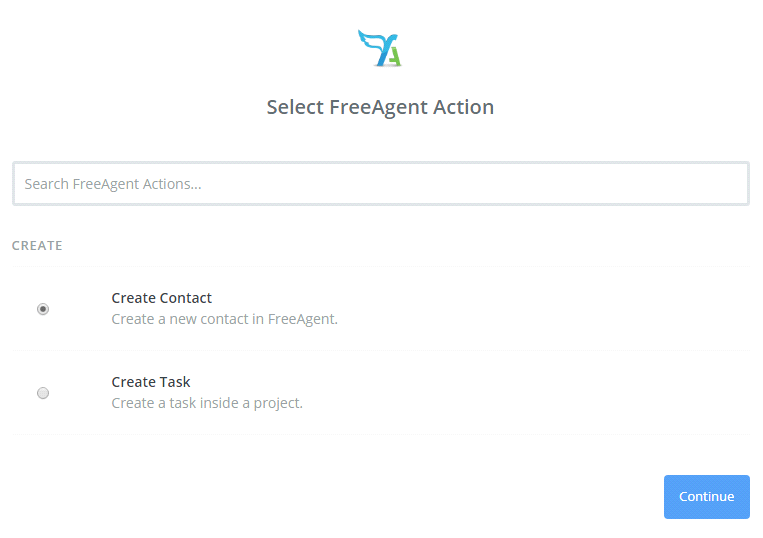Select the Create Contact radio button

43,309
